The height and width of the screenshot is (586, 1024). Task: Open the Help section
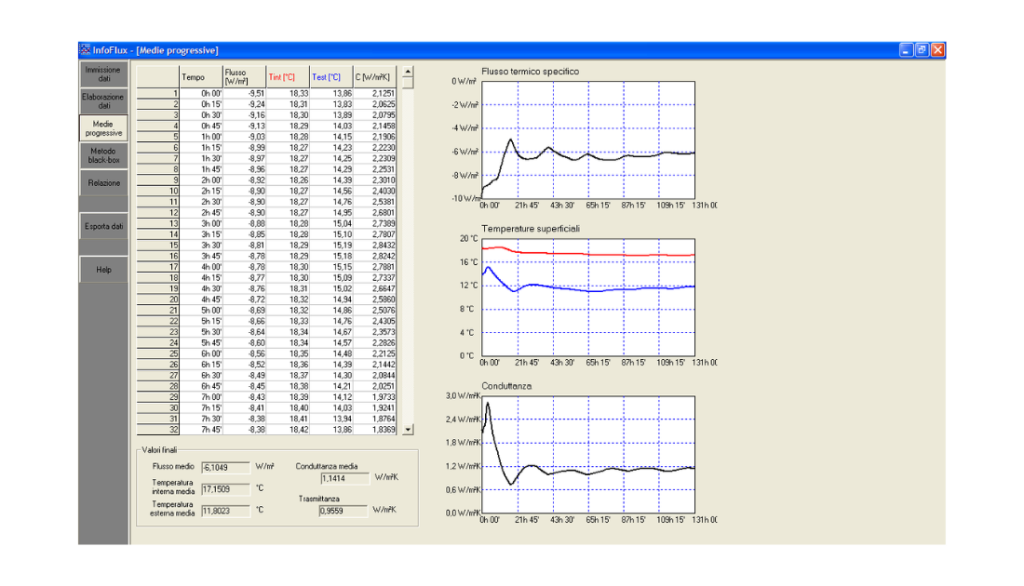(x=103, y=269)
